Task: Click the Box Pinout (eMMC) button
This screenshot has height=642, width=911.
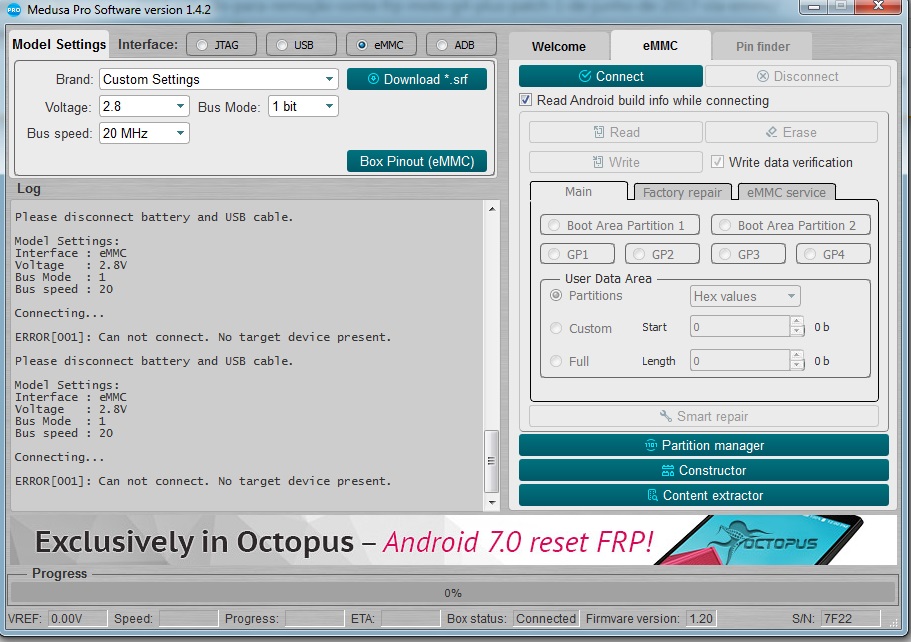Action: click(417, 161)
